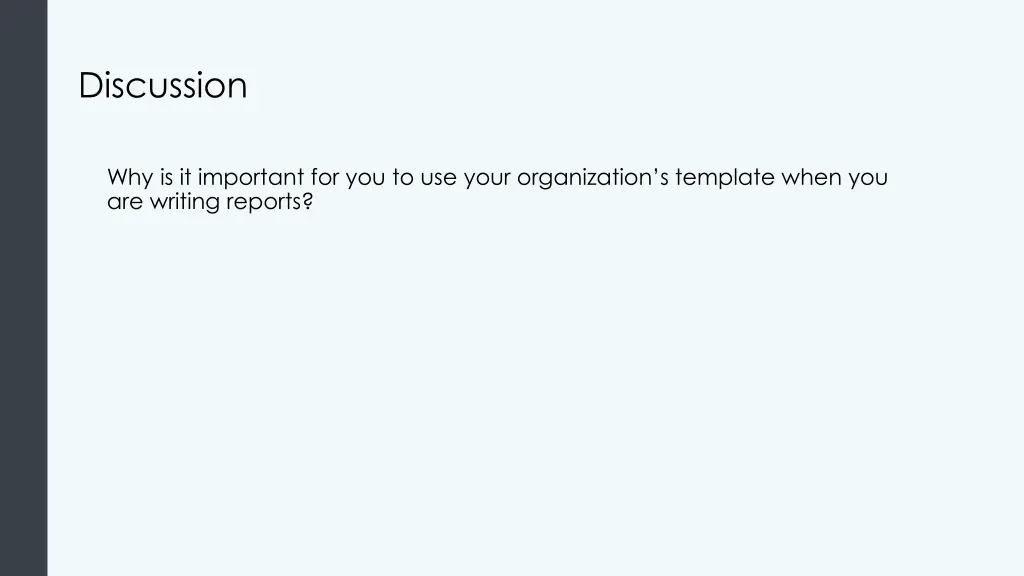
Task: Click the first "you" after "for"
Action: (365, 178)
